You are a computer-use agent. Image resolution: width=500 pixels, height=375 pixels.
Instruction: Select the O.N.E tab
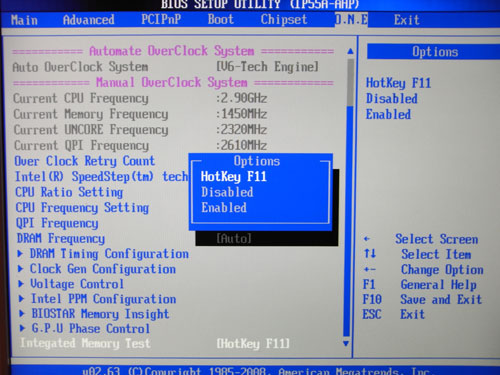(x=351, y=19)
